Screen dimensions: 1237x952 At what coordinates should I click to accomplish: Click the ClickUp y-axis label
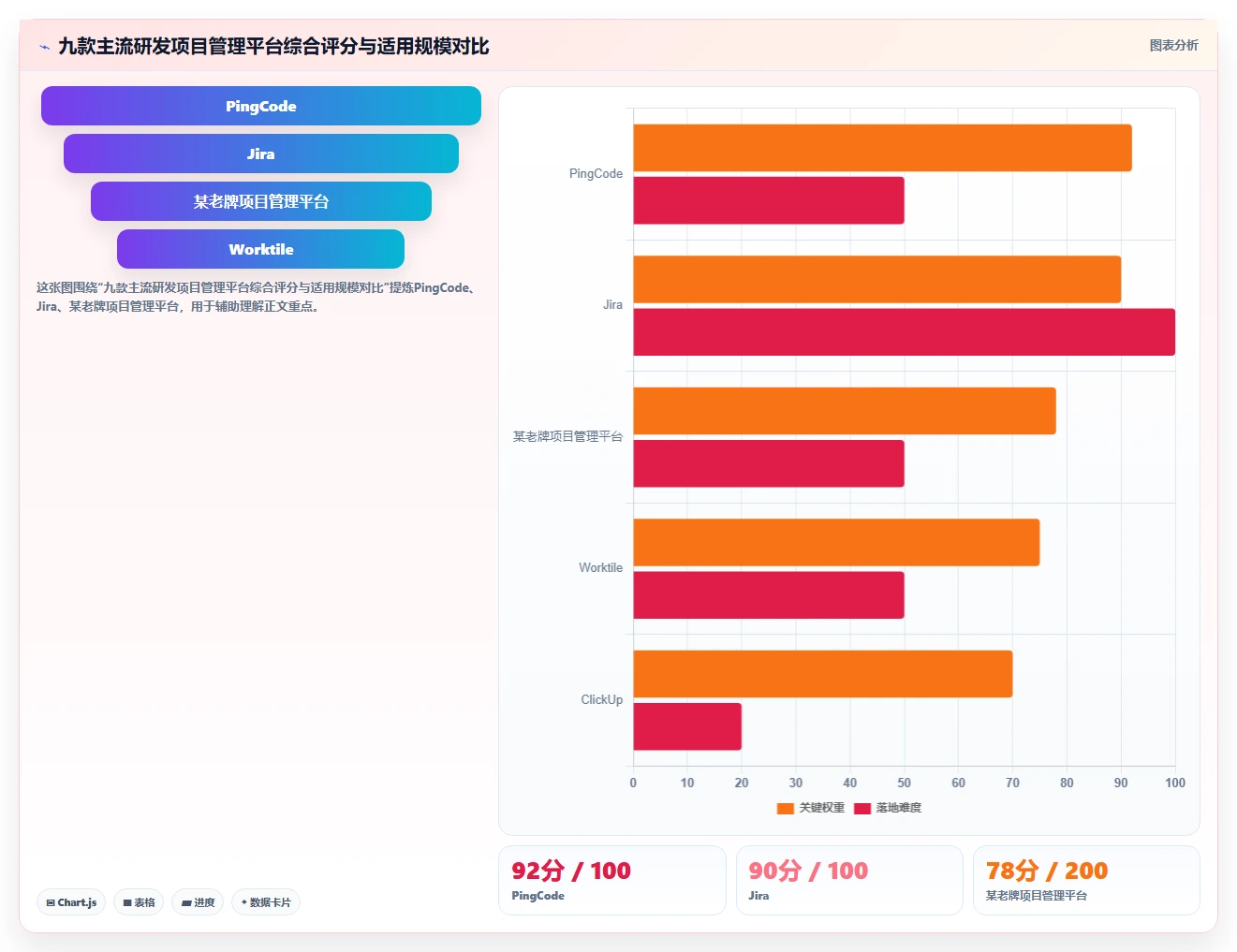pos(601,699)
